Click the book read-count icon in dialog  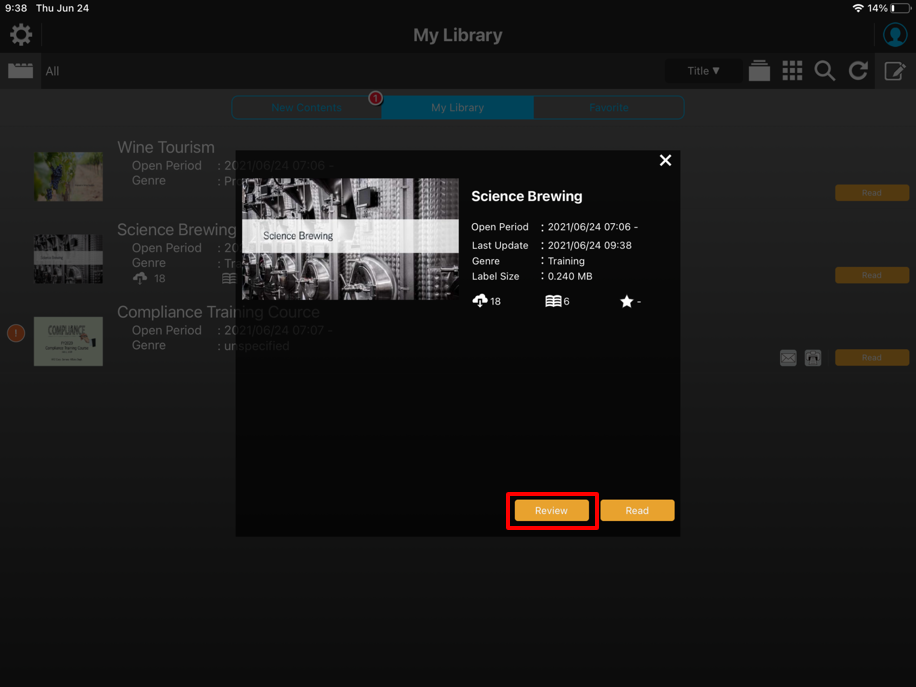pyautogui.click(x=552, y=301)
